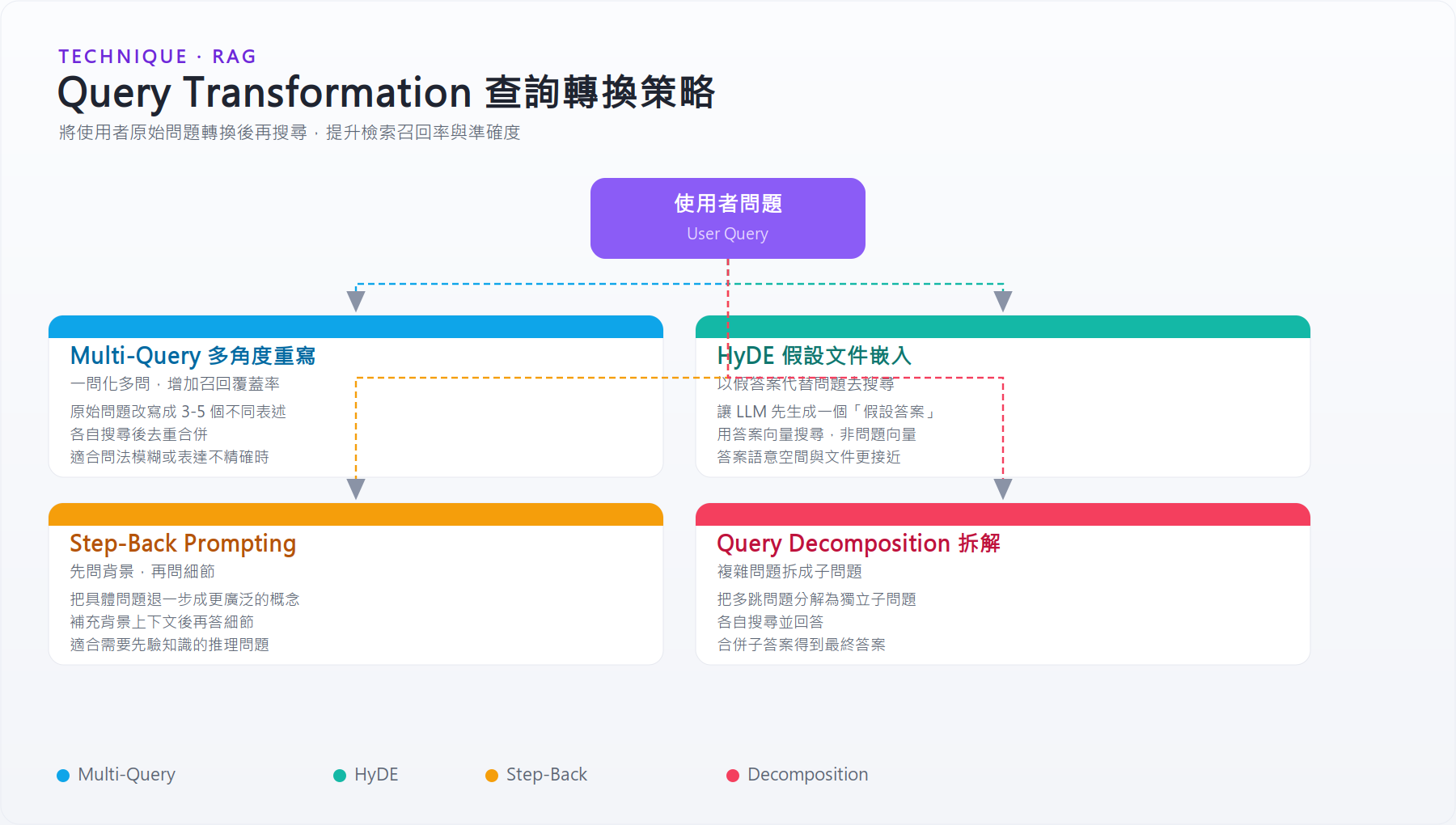Viewport: 1456px width, 825px height.
Task: Click the blue Multi-Query legend dot
Action: click(x=63, y=776)
